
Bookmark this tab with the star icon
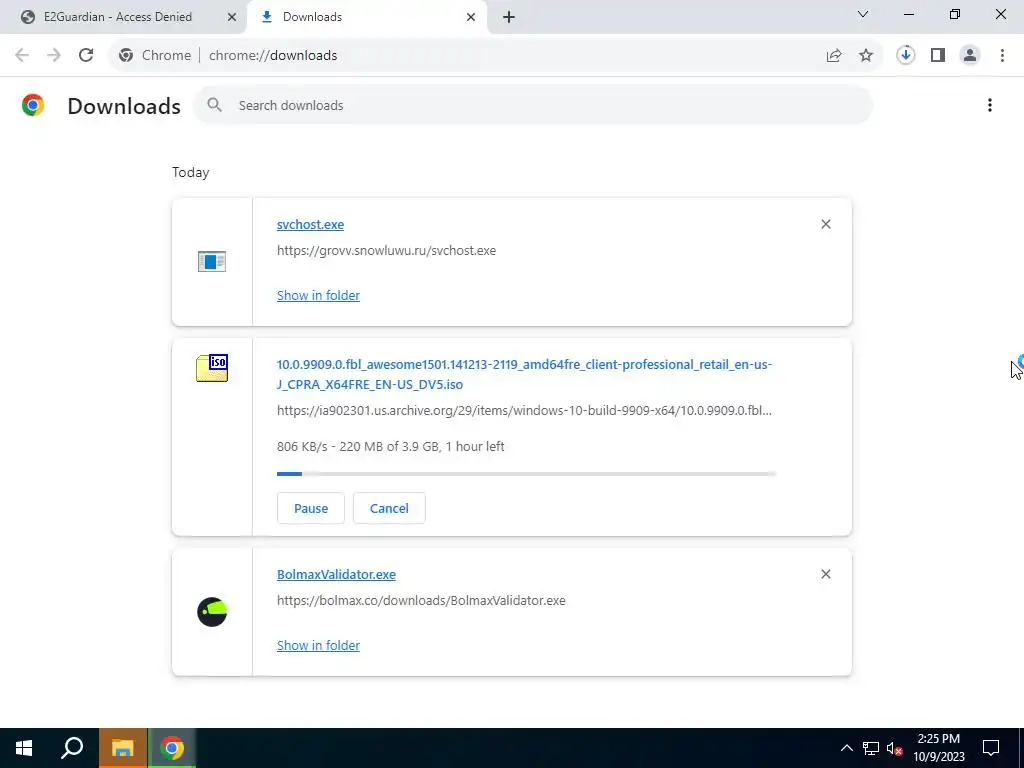866,56
